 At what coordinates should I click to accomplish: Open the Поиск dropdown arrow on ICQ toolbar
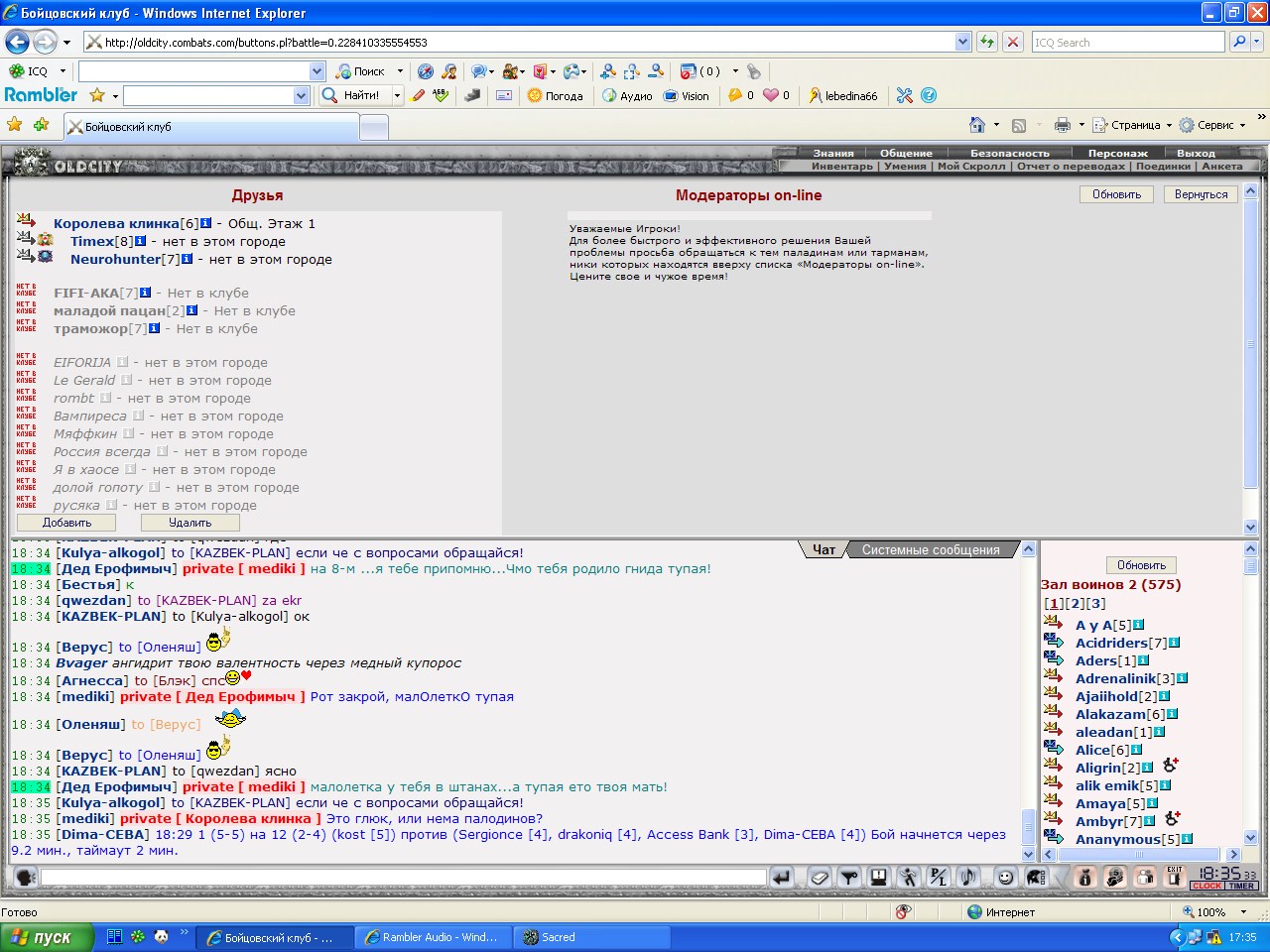[400, 71]
